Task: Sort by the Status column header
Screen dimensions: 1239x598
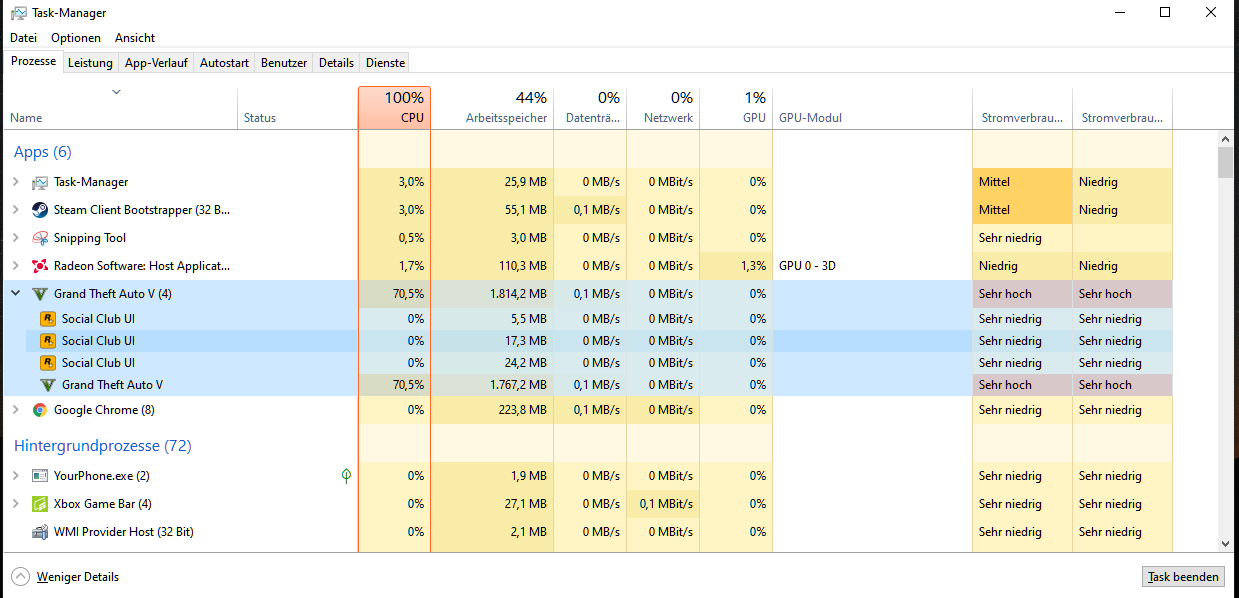Action: coord(297,108)
